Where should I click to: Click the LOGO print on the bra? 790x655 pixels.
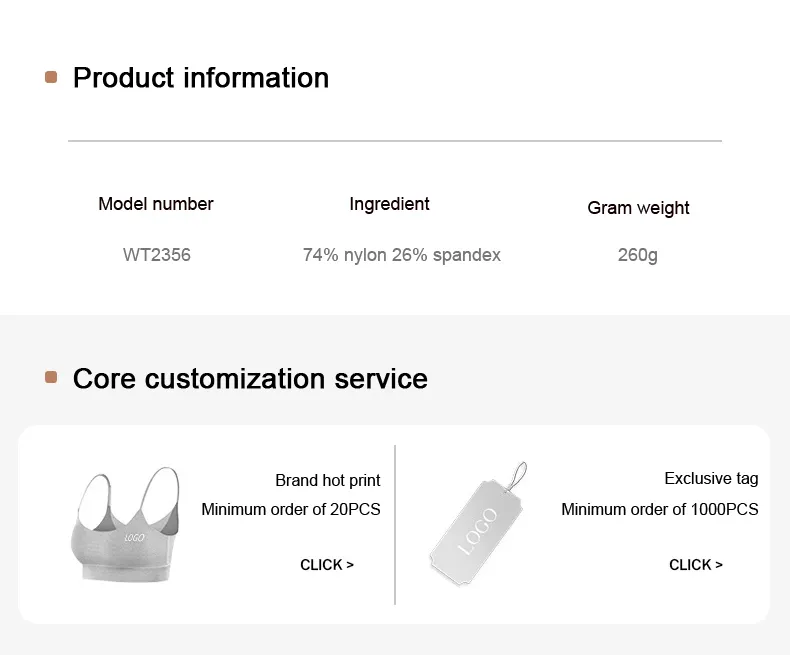(x=136, y=538)
